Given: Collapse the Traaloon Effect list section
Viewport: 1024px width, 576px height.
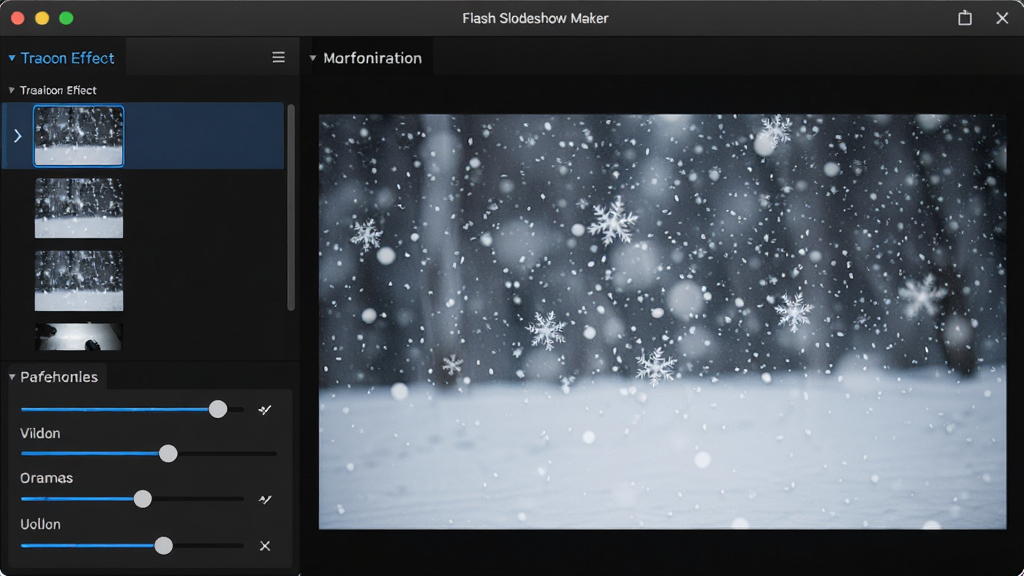Looking at the screenshot, I should [x=11, y=90].
